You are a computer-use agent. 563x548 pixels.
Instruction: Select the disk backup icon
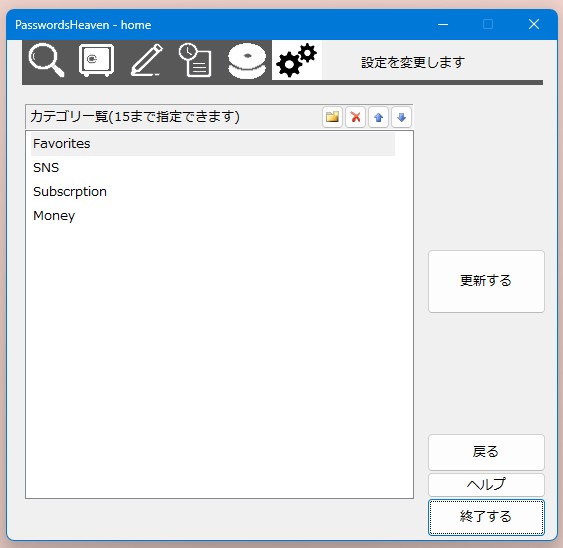(247, 61)
